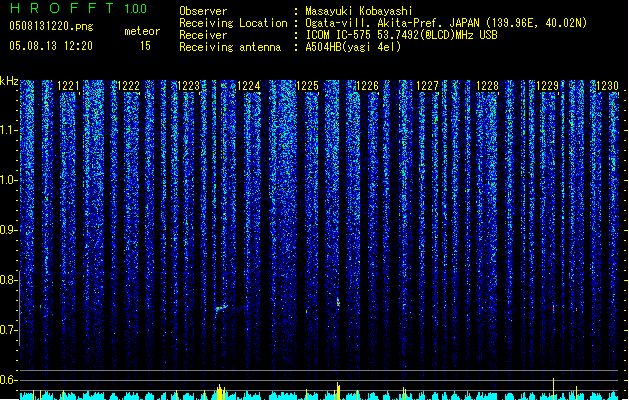
Task: Click the 0.7 frequency axis label
Action: click(8, 330)
